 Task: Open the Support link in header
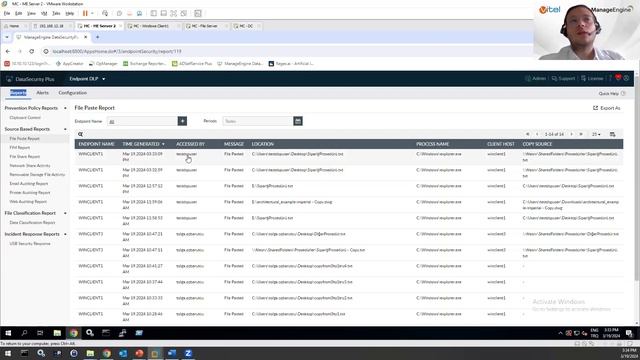point(563,78)
